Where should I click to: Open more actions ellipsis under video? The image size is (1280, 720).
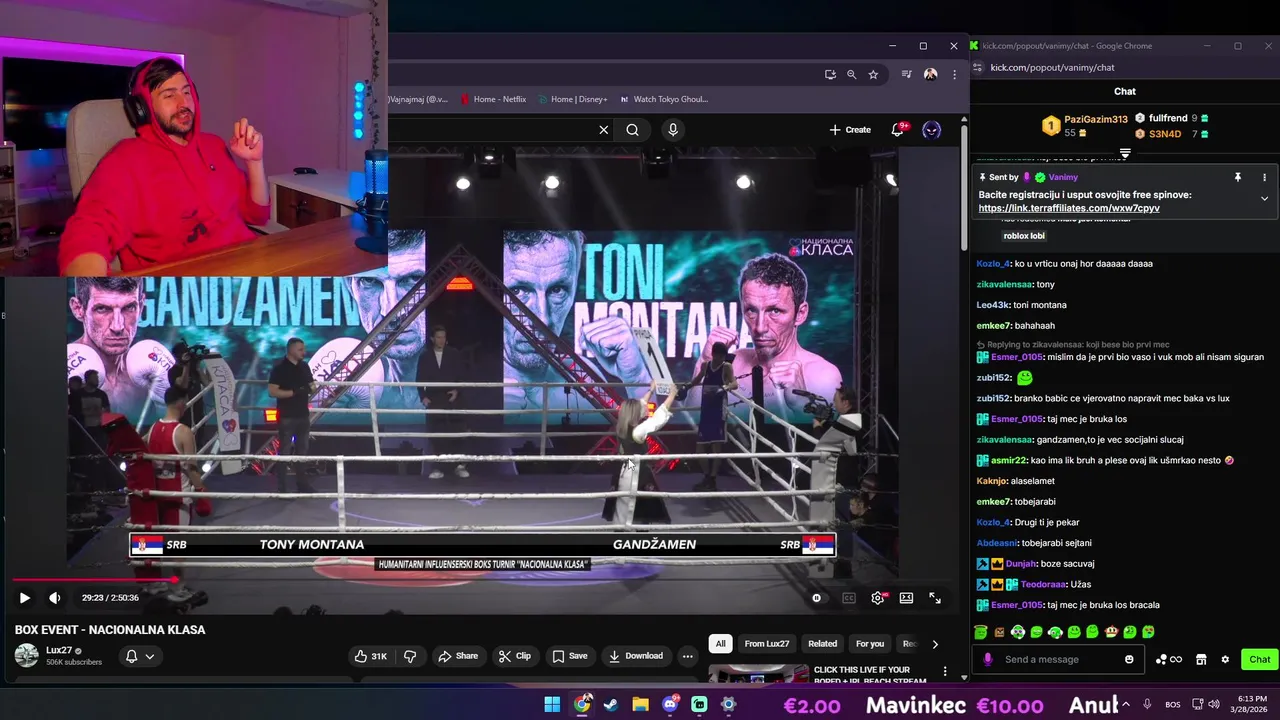pyautogui.click(x=687, y=656)
